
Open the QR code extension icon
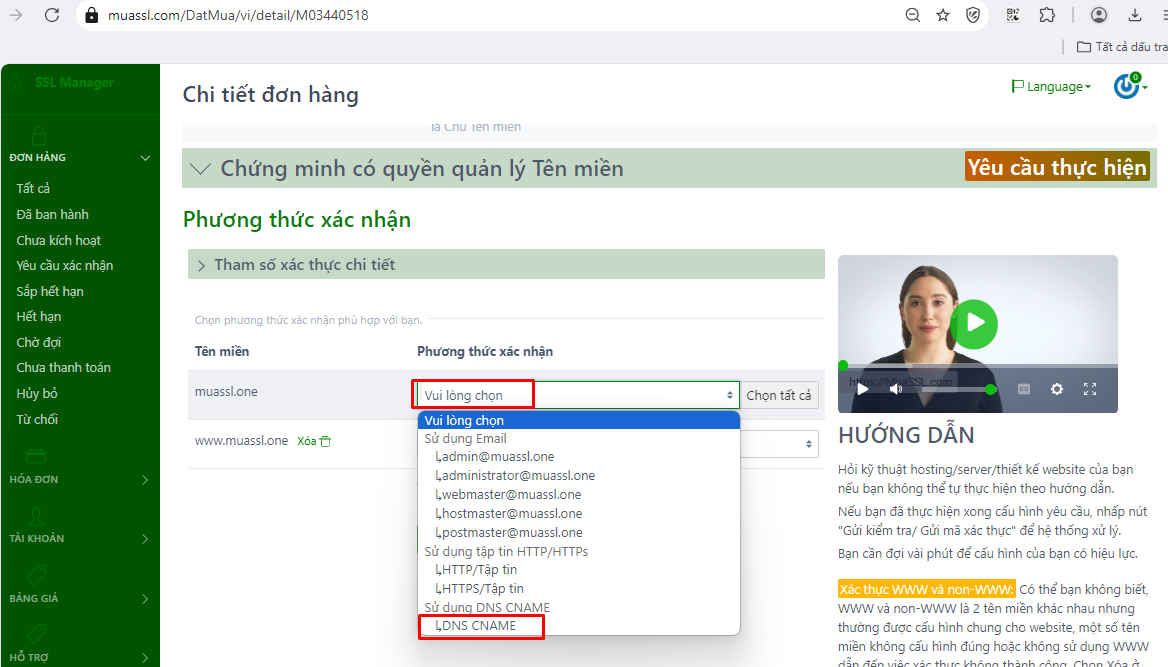pos(1013,15)
